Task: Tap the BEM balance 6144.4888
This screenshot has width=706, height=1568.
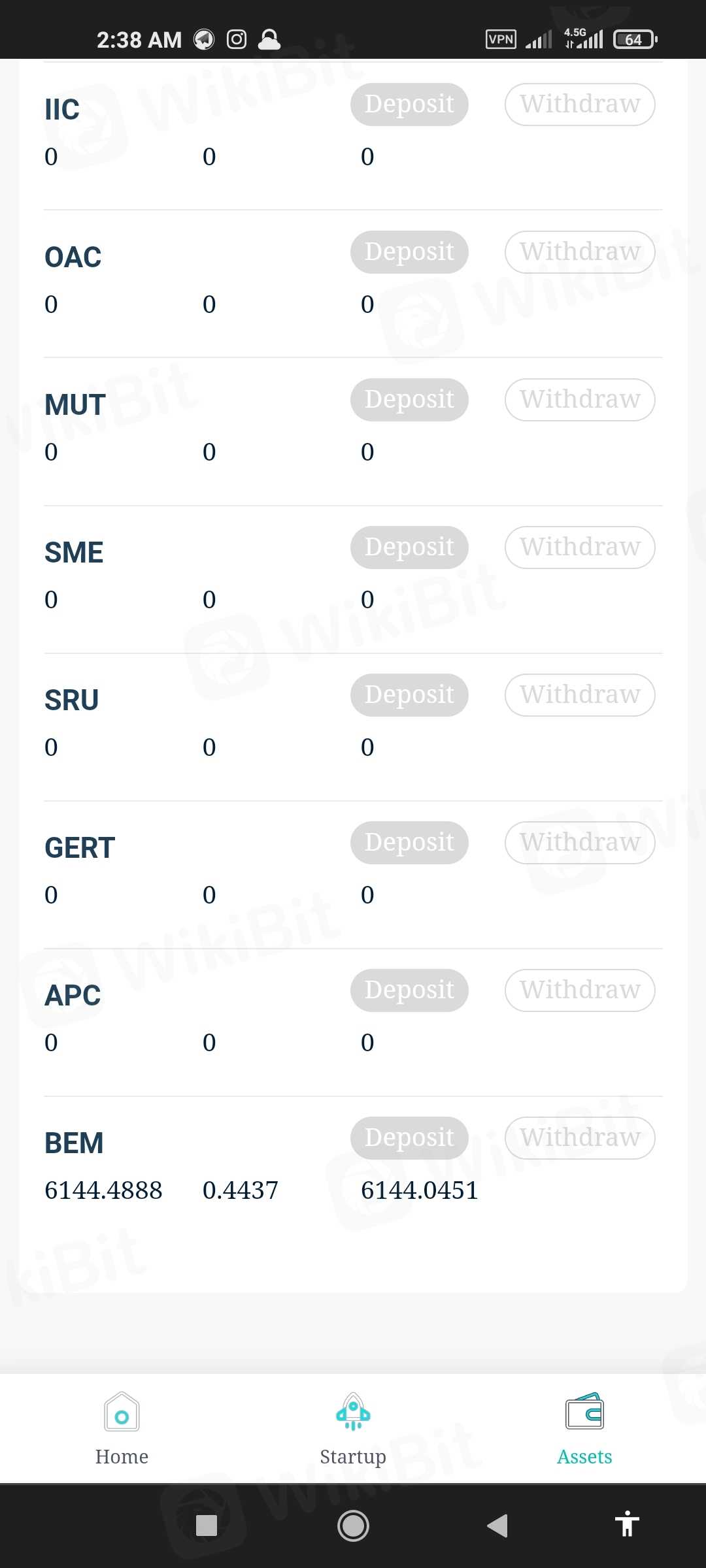Action: click(103, 1190)
